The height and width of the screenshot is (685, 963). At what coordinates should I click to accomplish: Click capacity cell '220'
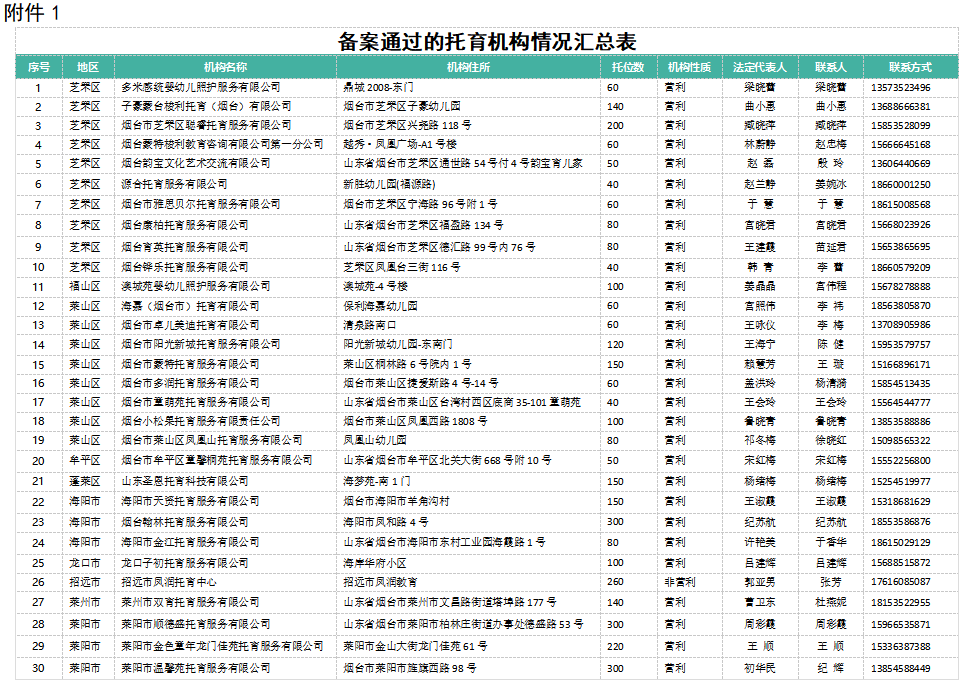(x=615, y=646)
